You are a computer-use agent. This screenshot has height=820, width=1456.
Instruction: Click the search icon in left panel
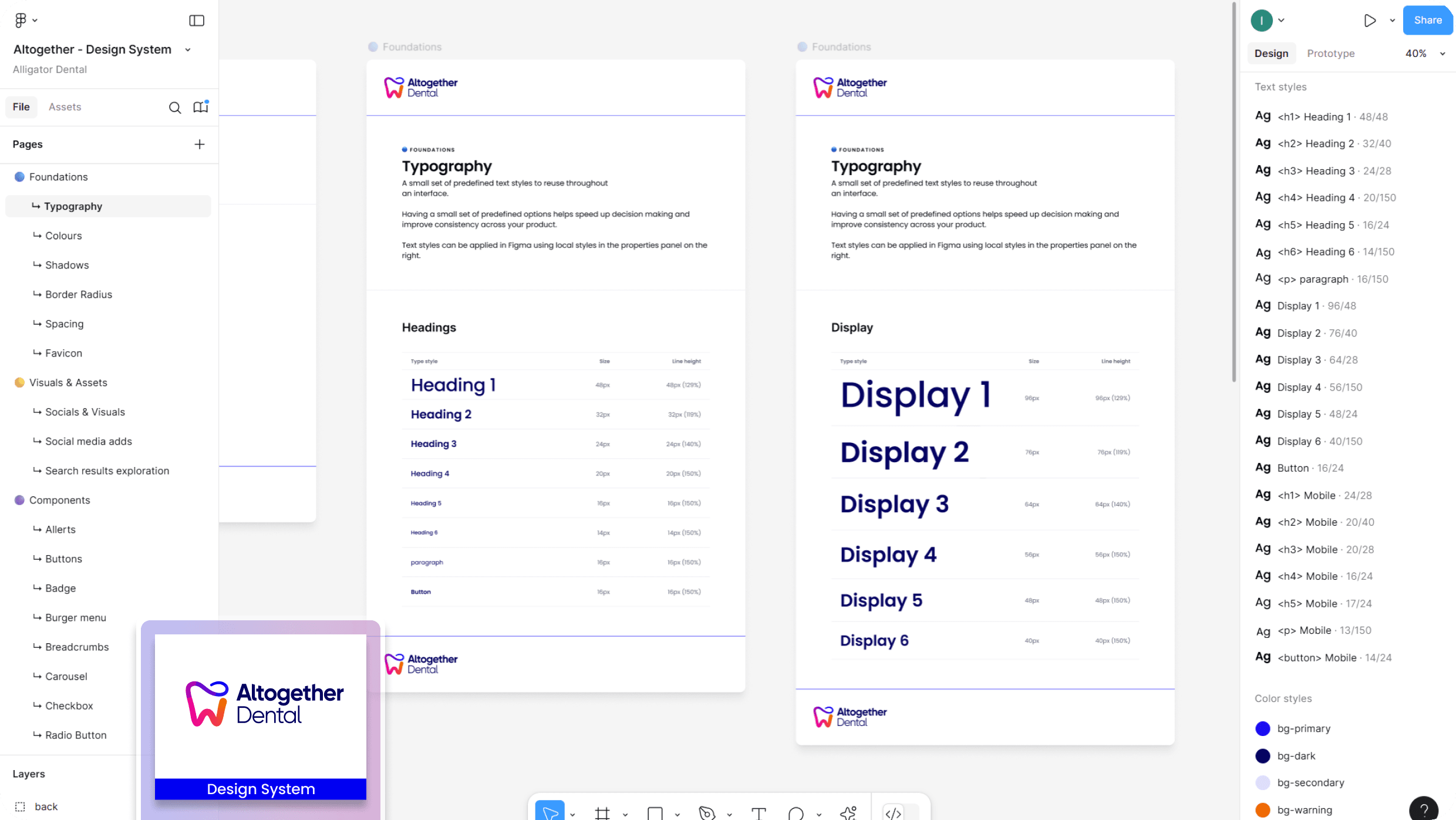(x=174, y=107)
